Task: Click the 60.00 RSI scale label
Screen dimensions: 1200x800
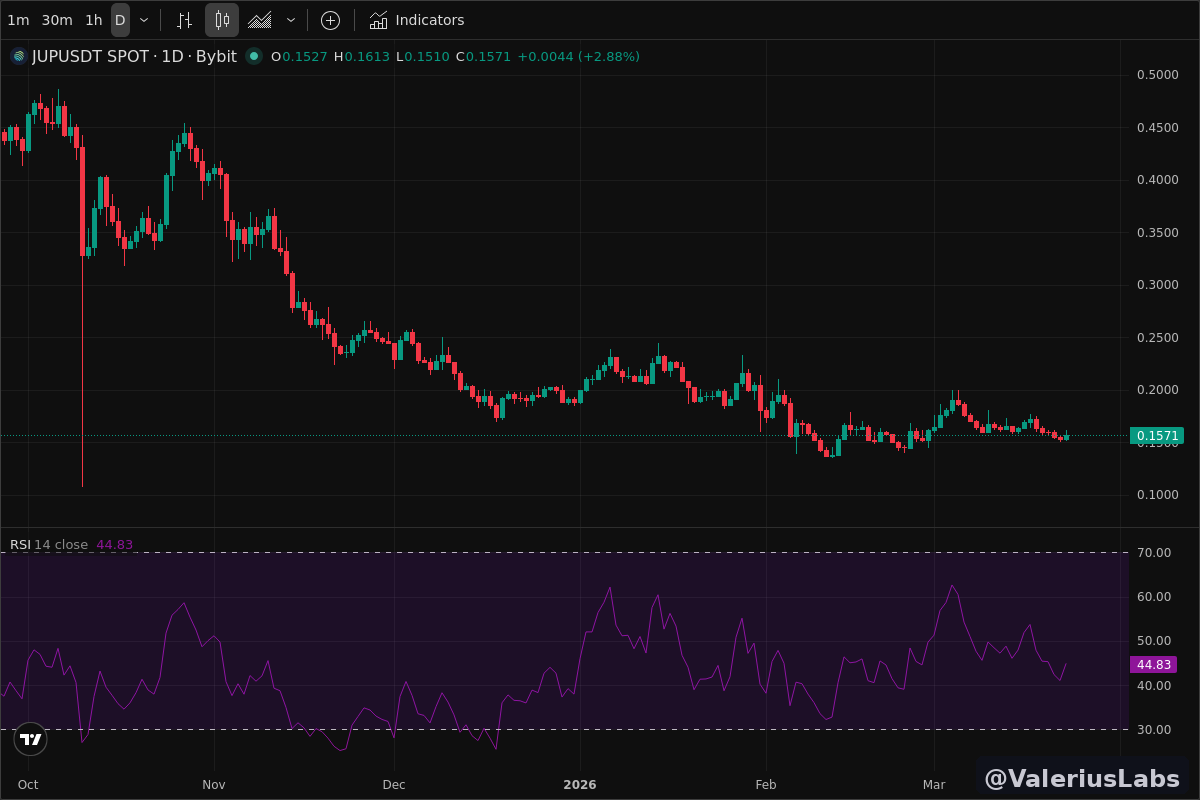Action: point(1154,597)
